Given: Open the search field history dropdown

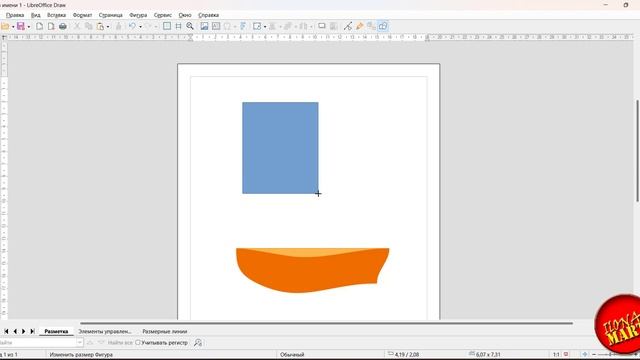Looking at the screenshot, I should [80, 343].
